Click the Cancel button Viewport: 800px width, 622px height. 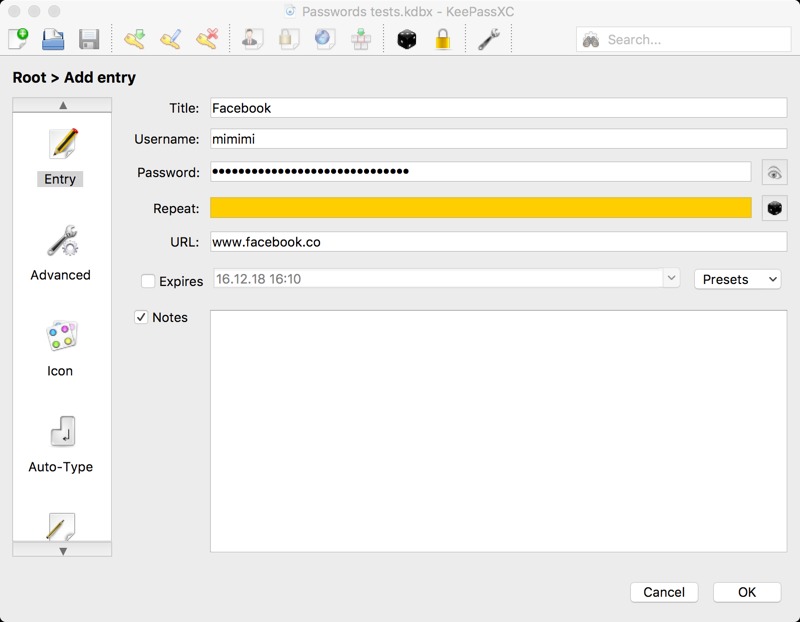[x=663, y=592]
